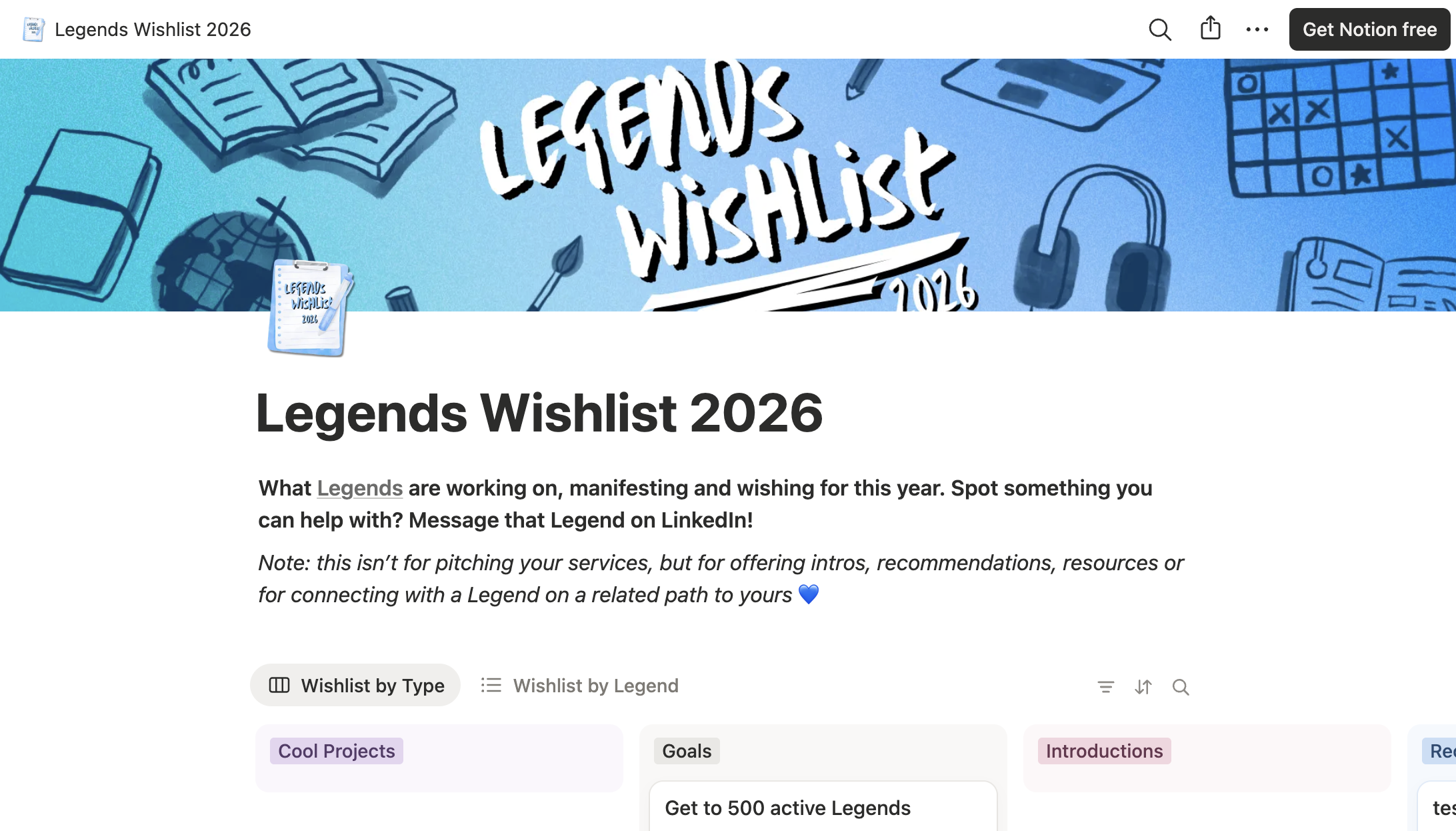Select the Introductions column tag
1456x831 pixels.
(1104, 751)
